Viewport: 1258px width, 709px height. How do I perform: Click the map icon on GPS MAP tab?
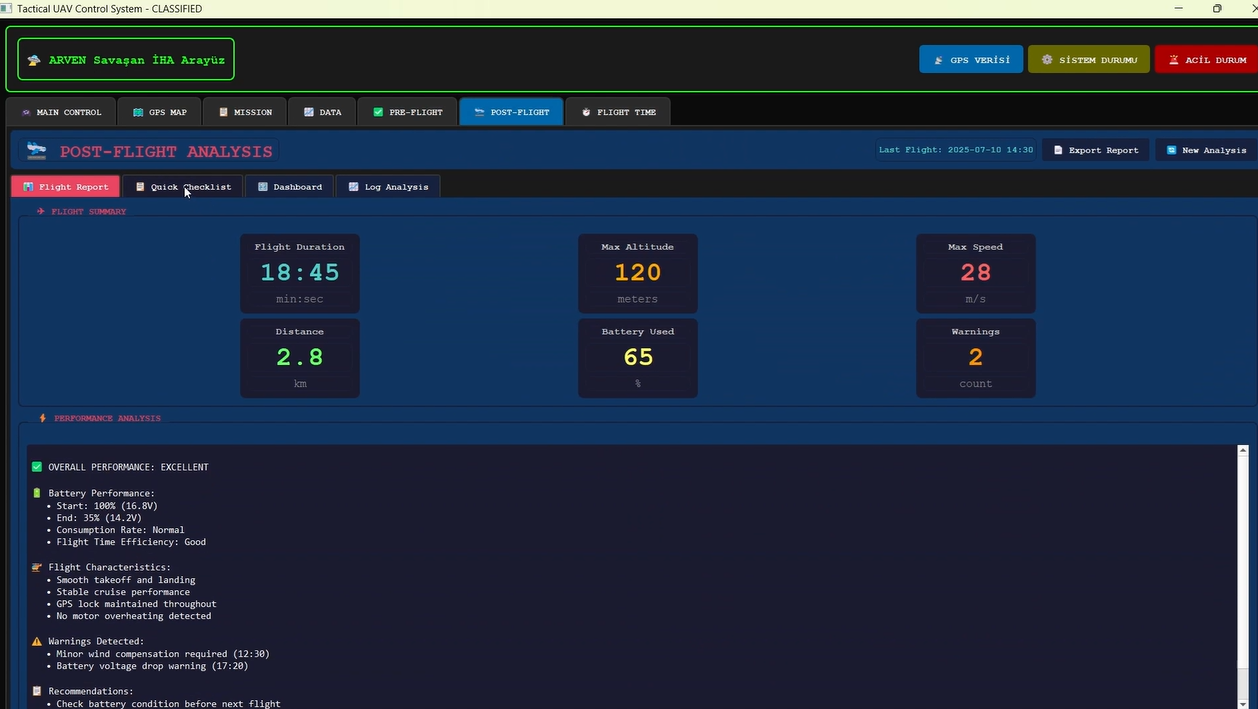tap(138, 112)
